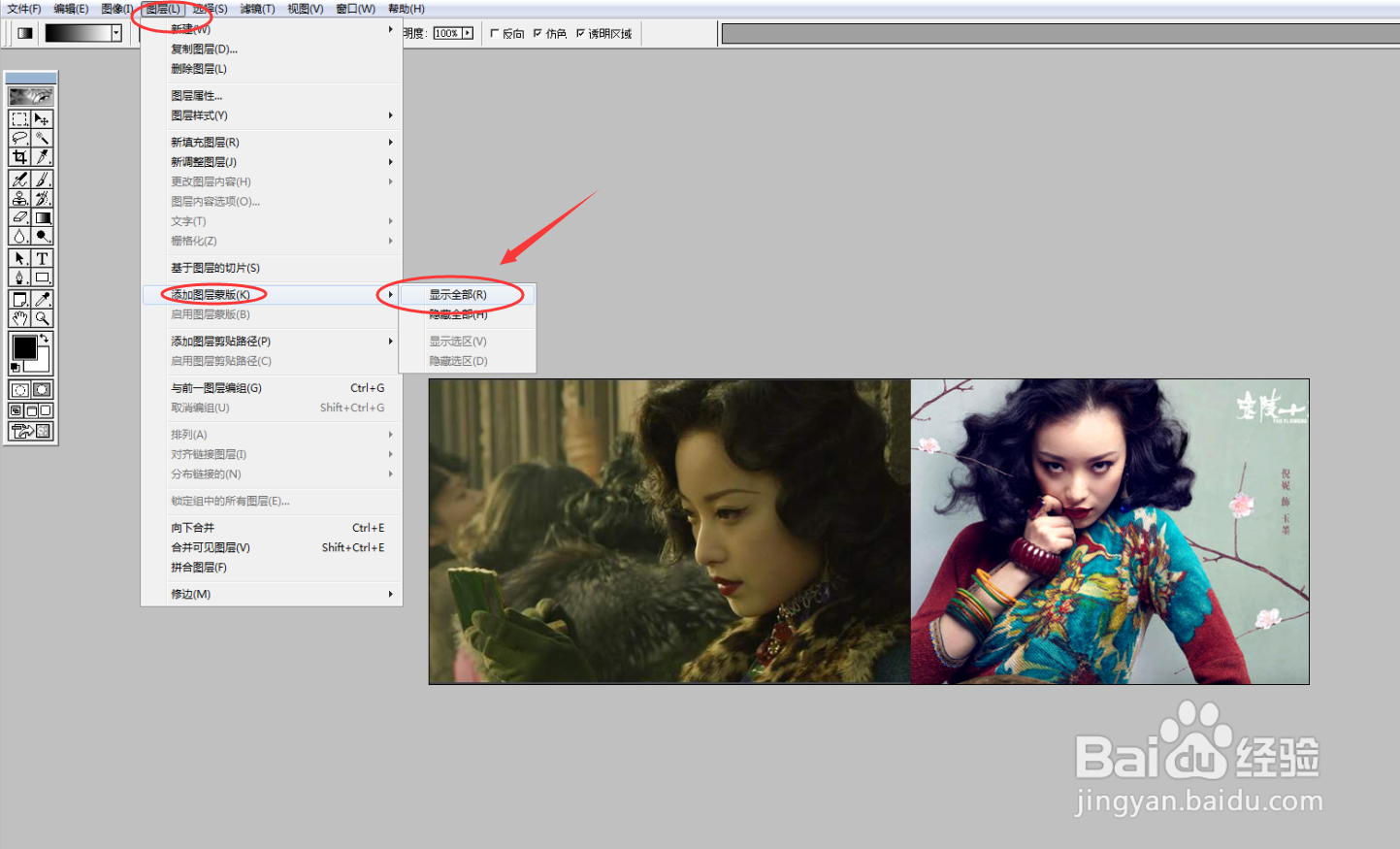Open the opacity 100% slider arrow
Screen dimensions: 1400x849
(468, 33)
